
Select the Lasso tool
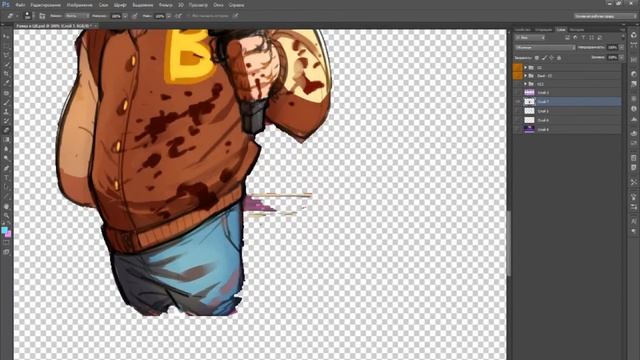coord(6,55)
